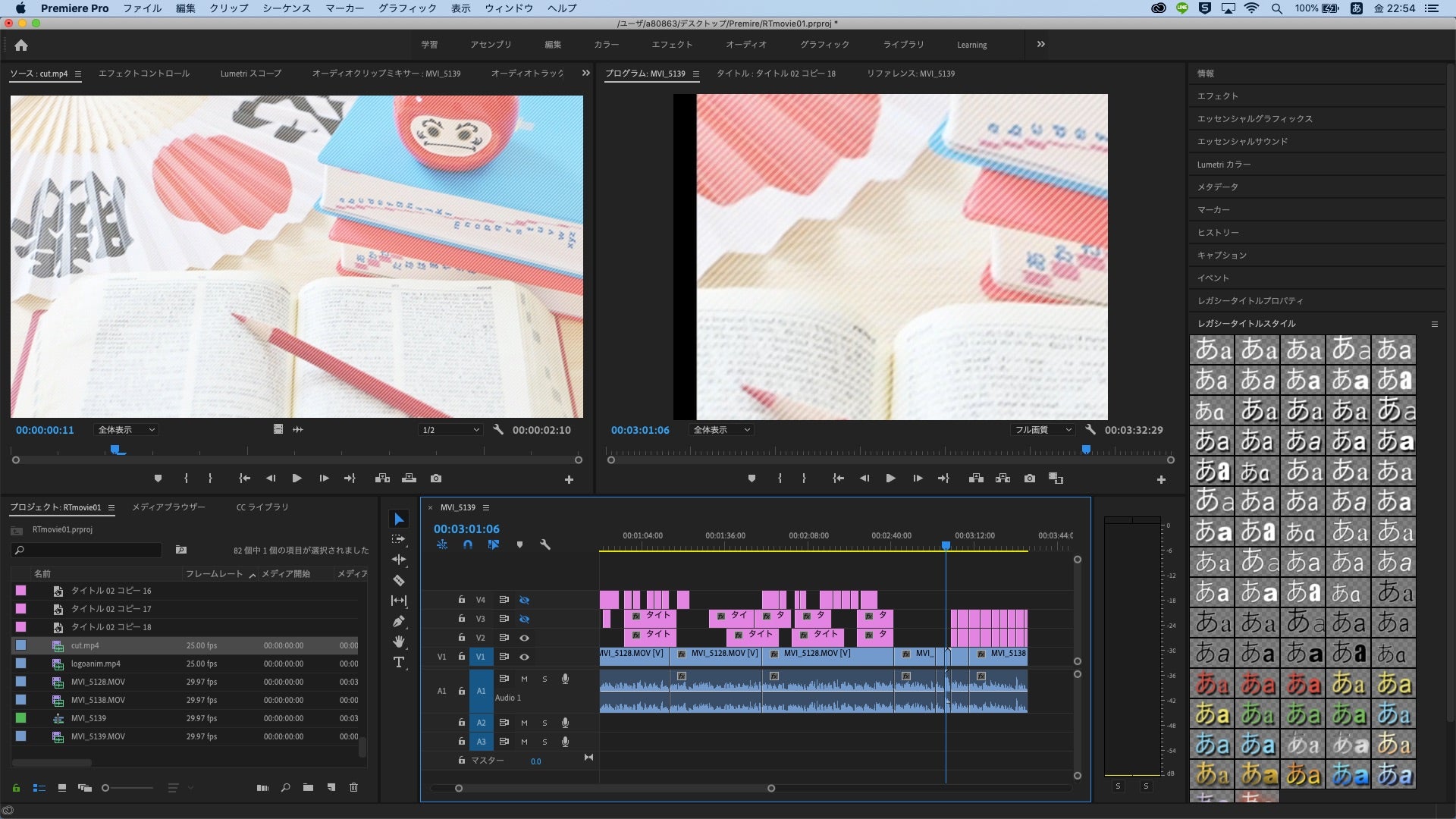Viewport: 1456px width, 819px height.
Task: Select the Hand tool
Action: coord(399,642)
